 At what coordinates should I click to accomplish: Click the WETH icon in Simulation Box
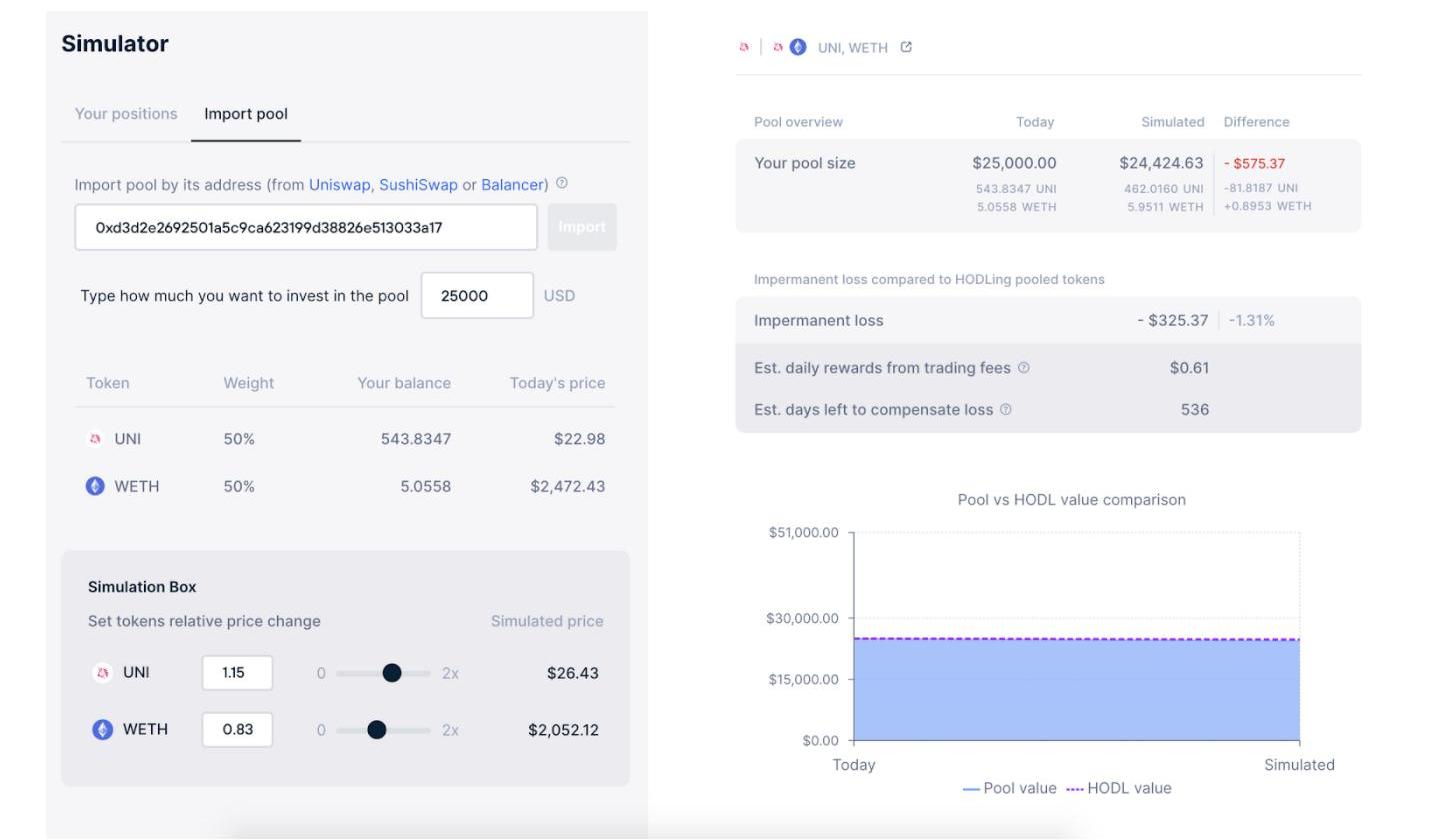click(x=102, y=730)
